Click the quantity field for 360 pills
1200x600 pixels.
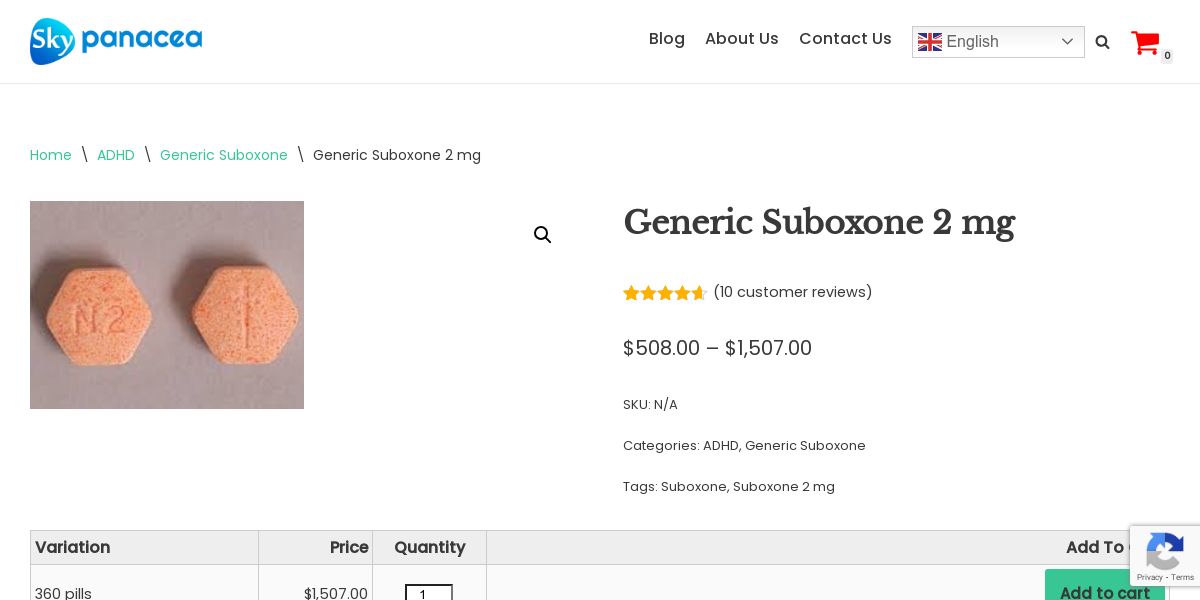click(428, 594)
